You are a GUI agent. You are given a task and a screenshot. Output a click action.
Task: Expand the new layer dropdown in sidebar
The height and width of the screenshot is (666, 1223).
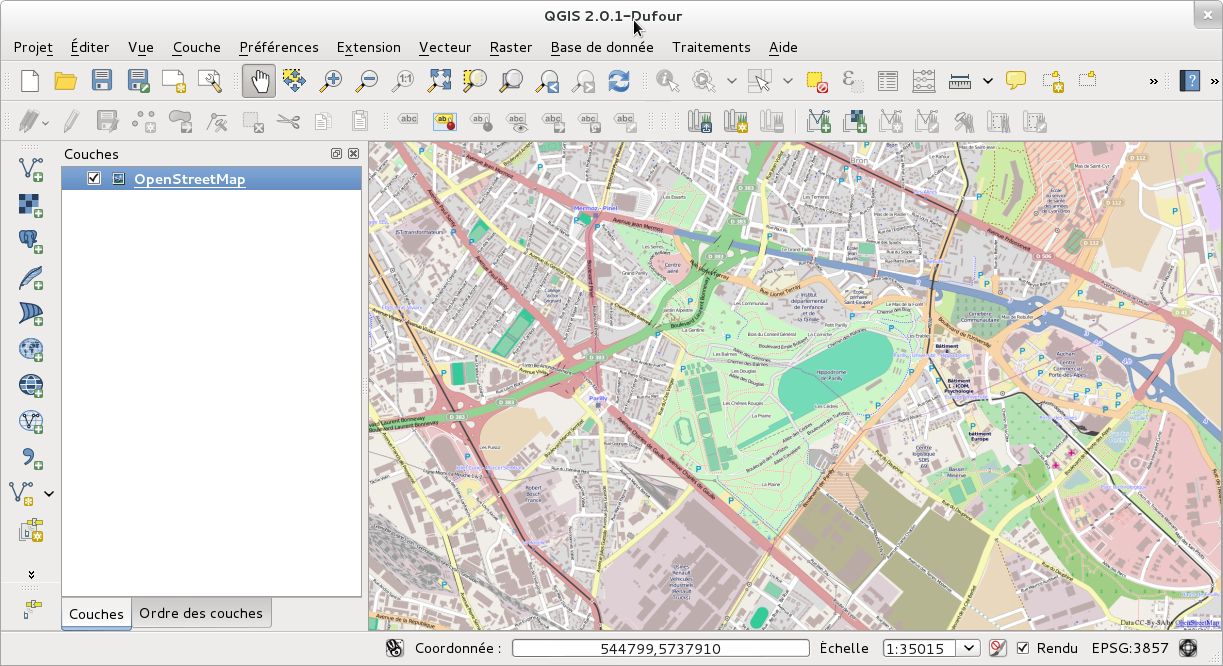[x=49, y=493]
